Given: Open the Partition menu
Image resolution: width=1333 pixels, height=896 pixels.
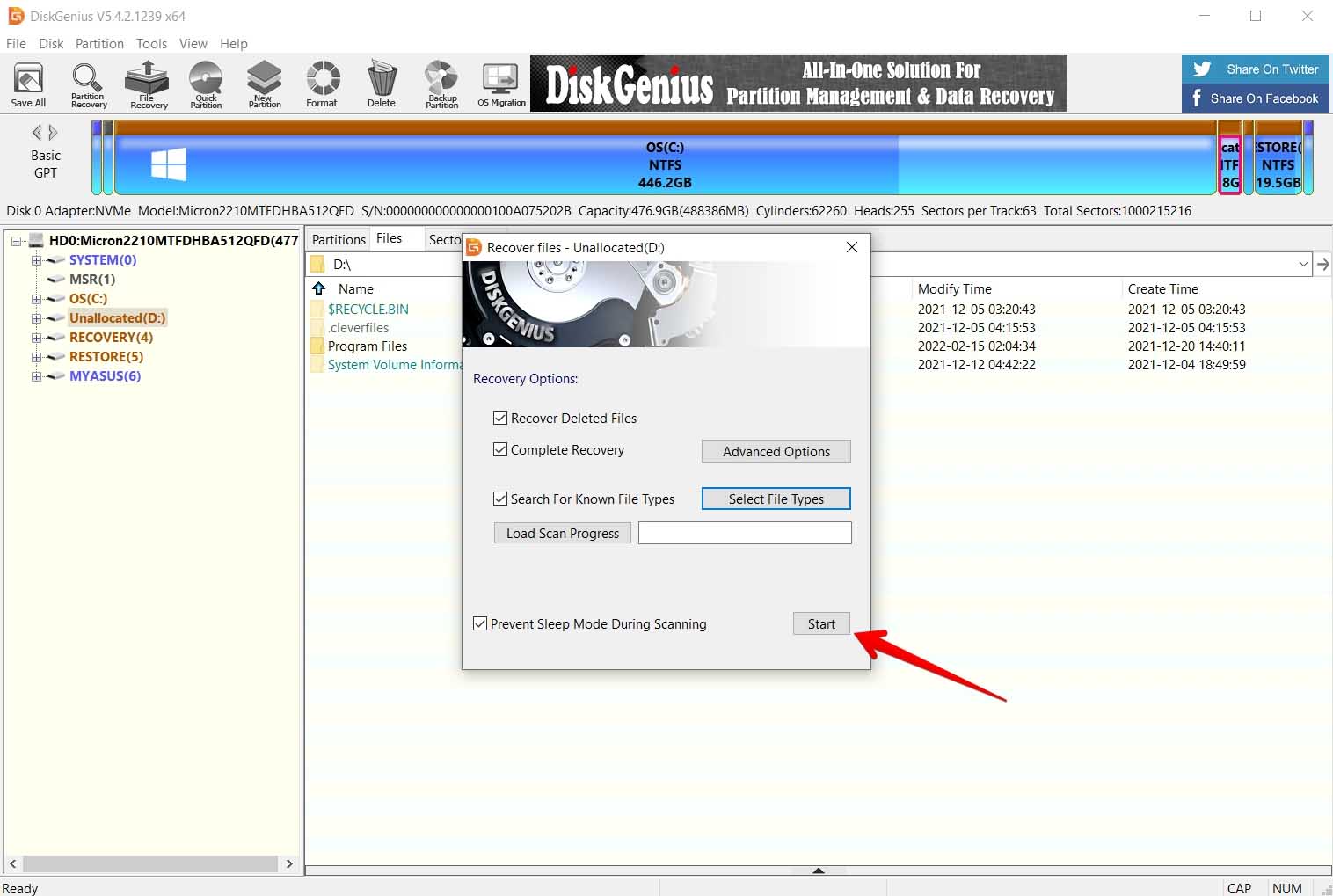Looking at the screenshot, I should click(x=99, y=43).
